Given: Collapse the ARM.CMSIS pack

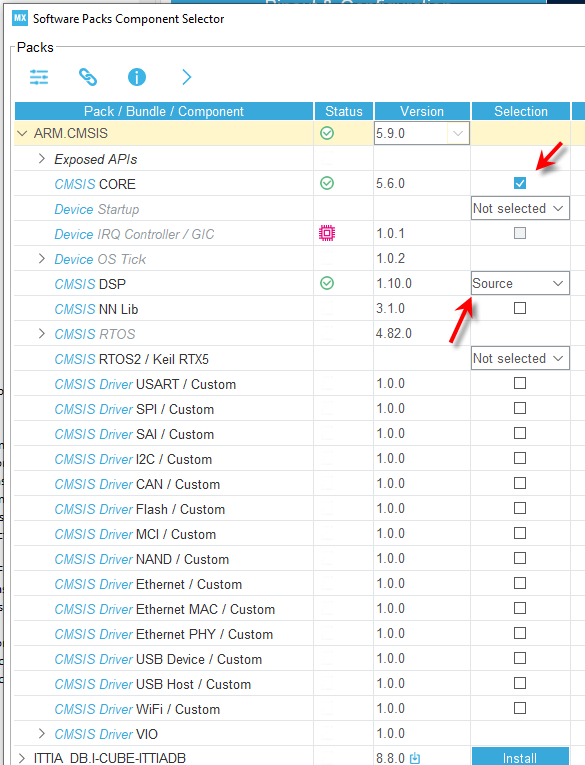Looking at the screenshot, I should [22, 133].
